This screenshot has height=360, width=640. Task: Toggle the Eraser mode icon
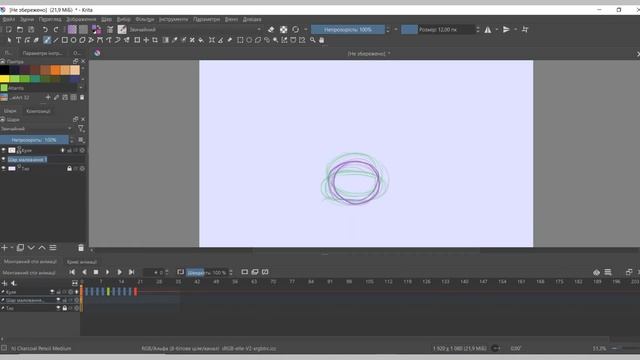271,29
